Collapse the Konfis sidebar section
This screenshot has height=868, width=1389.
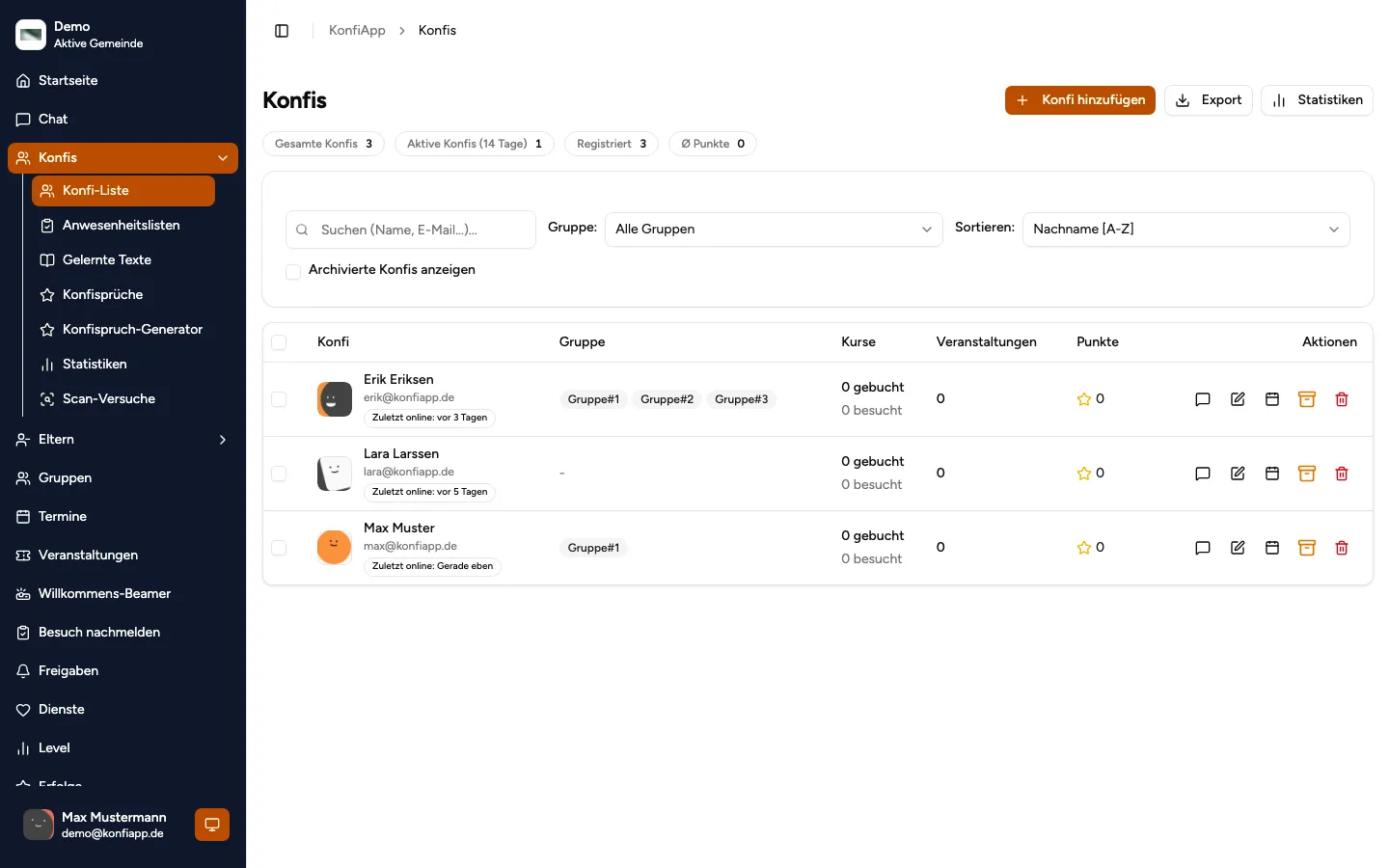pyautogui.click(x=223, y=158)
